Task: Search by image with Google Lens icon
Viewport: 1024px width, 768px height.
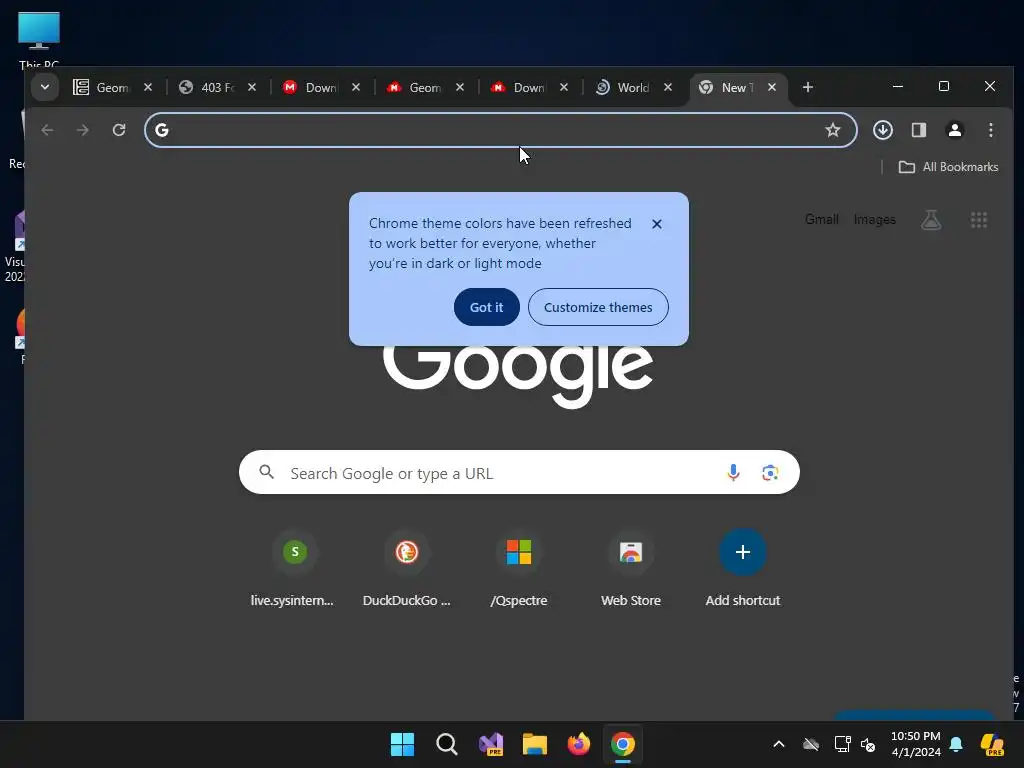Action: pos(770,472)
